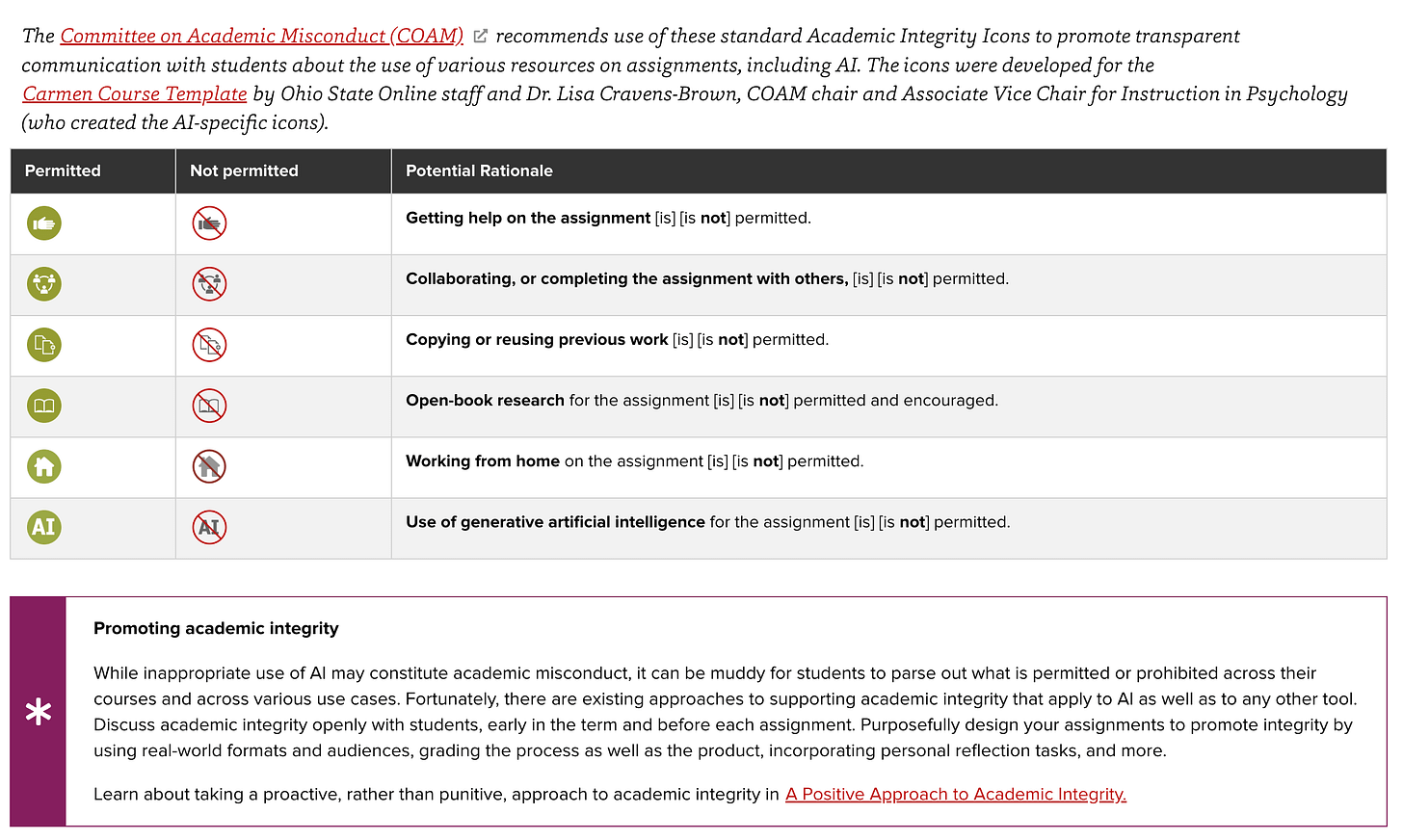Select the crossed-out open-book icon
Screen dimensions: 1403x840
pos(209,406)
